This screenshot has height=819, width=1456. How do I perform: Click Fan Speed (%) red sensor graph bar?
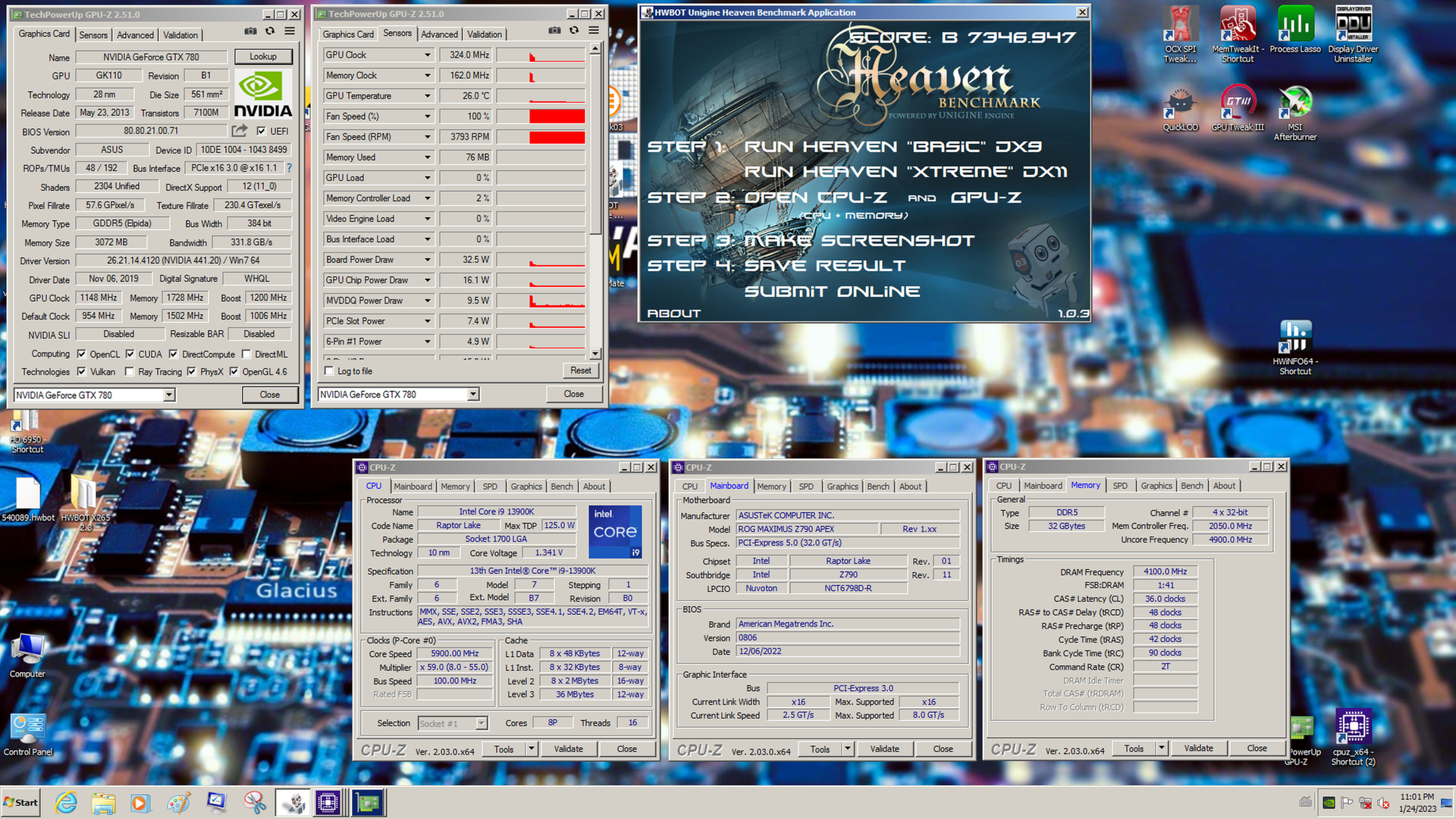(557, 116)
